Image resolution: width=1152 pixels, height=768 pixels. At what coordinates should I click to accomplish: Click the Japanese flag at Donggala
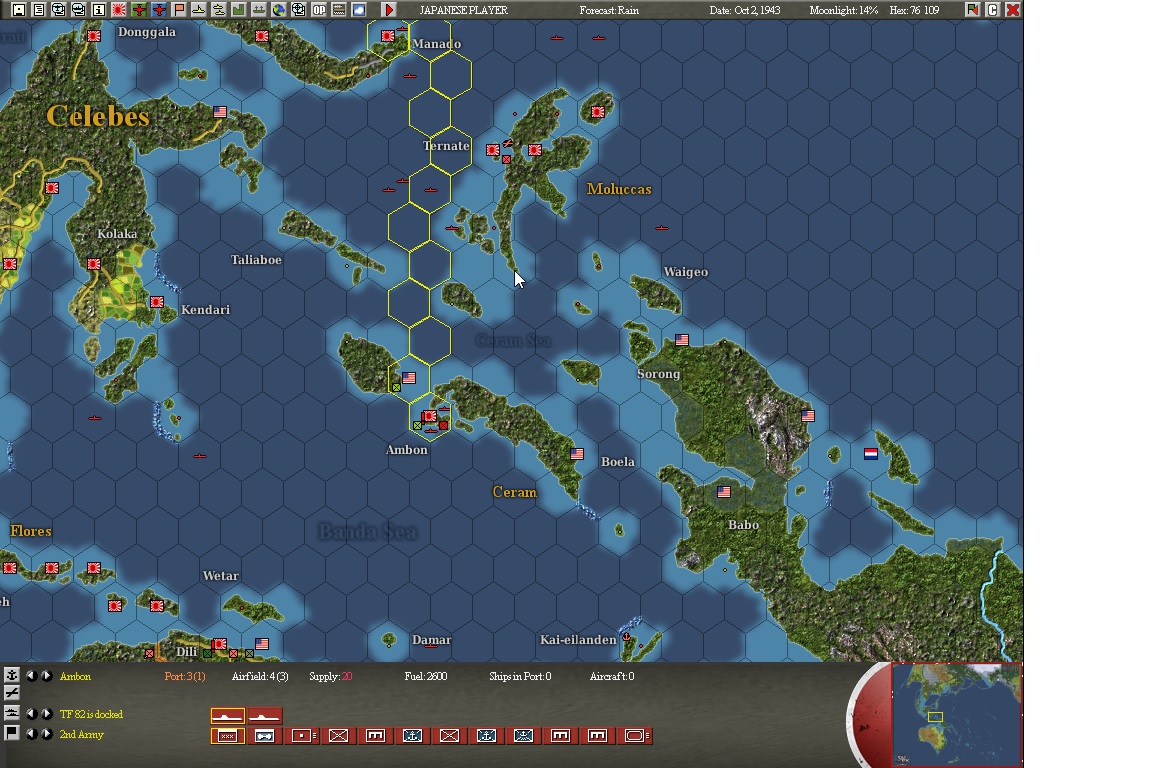94,36
